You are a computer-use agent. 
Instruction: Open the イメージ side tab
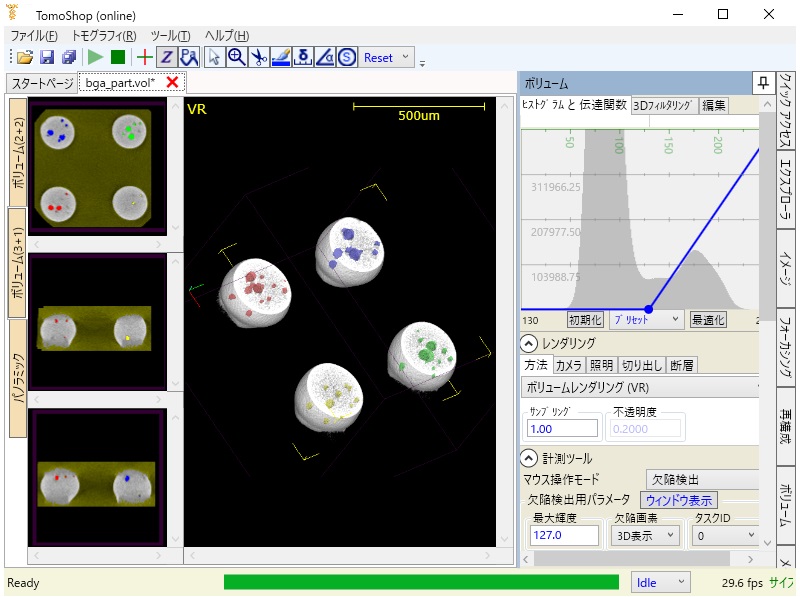tap(786, 268)
